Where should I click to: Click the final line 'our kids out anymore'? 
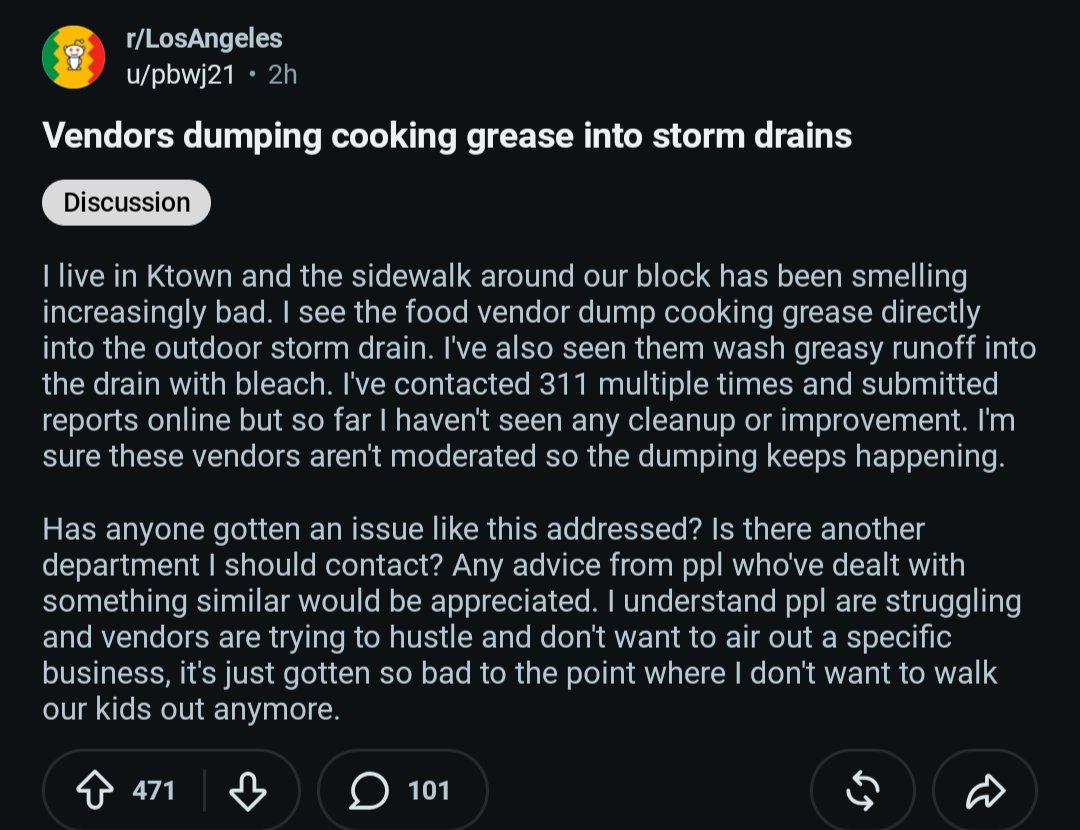(x=191, y=709)
